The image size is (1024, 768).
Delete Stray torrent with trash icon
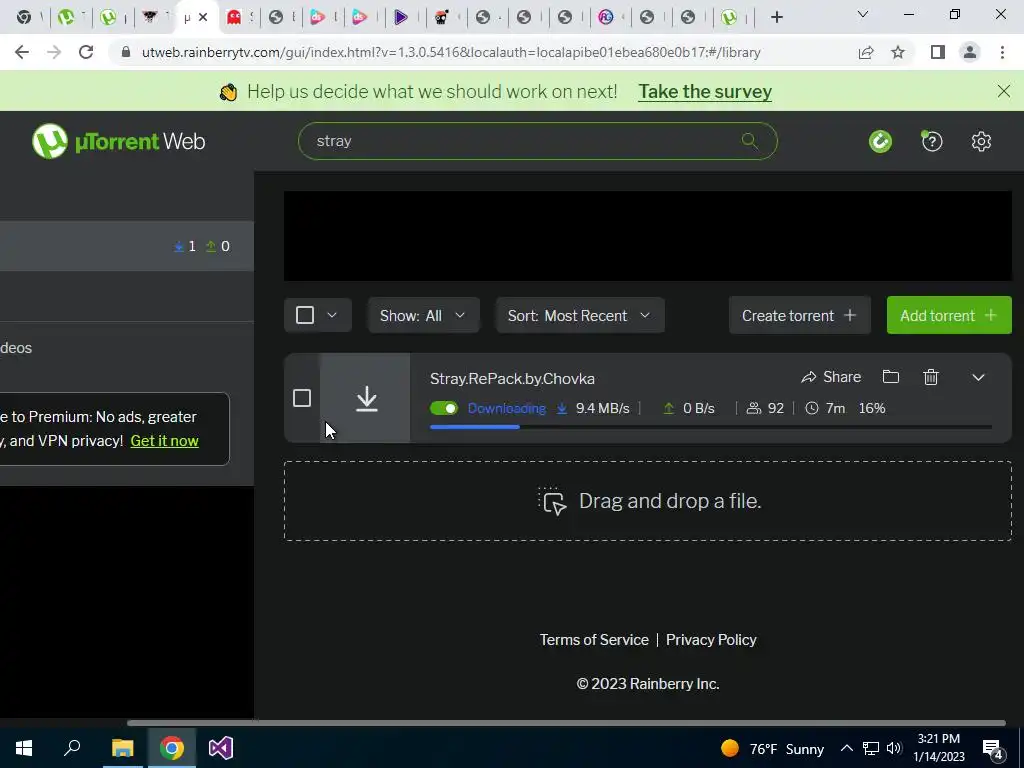click(x=931, y=377)
